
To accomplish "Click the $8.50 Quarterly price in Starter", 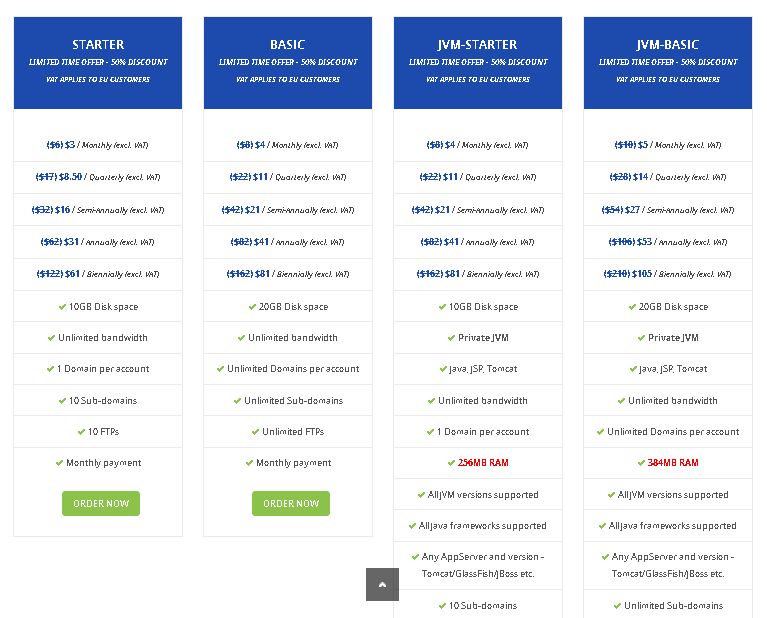I will (70, 177).
